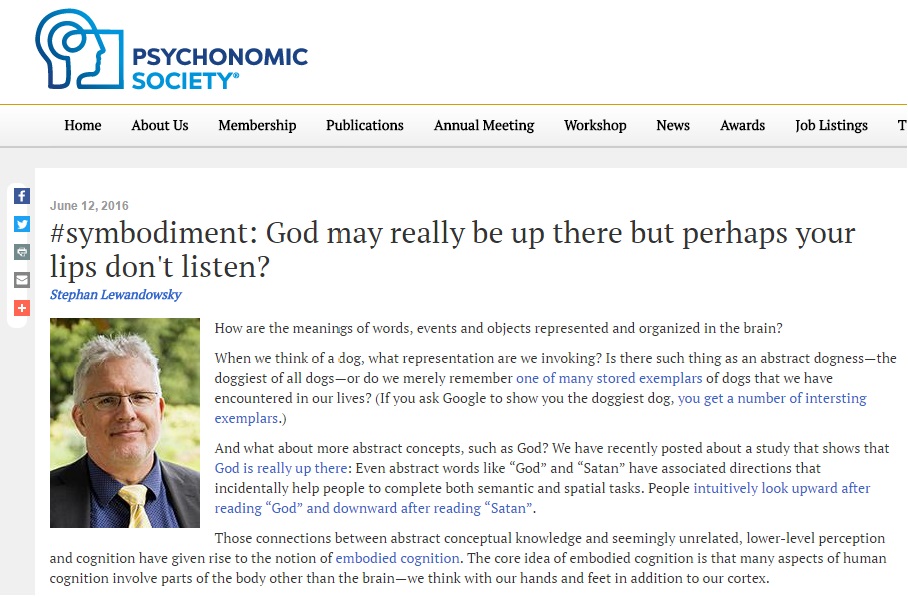Click the Psychonomic Society logo
The width and height of the screenshot is (908, 598).
(171, 50)
